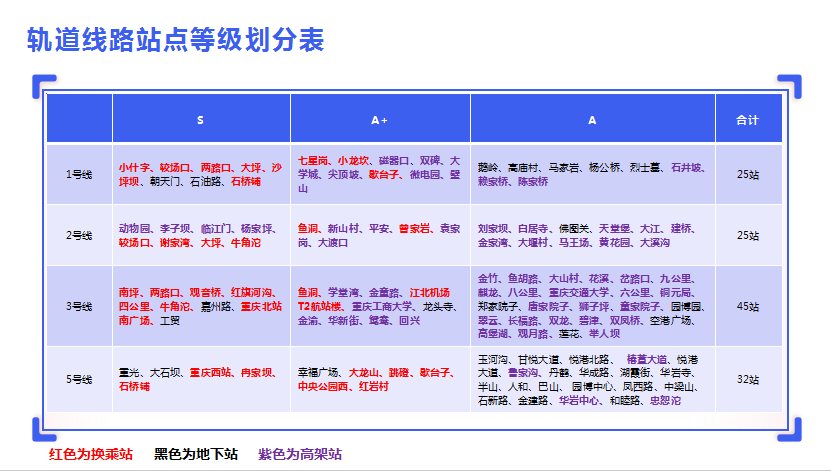The image size is (831, 471).
Task: Click the 25站 total in the 1号线 row
Action: pos(748,174)
